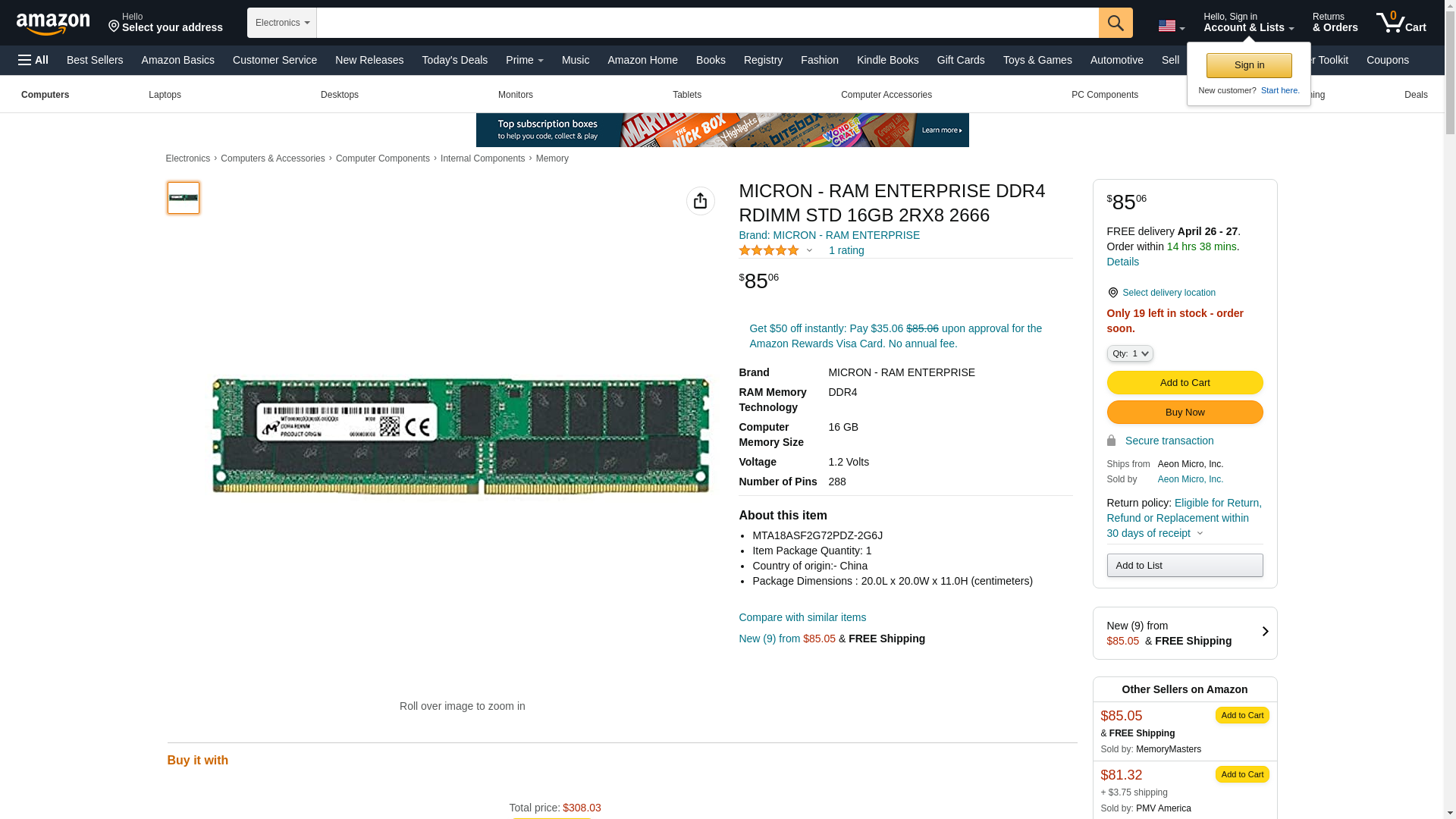The width and height of the screenshot is (1456, 819).
Task: Click the RAM product thumbnail
Action: 184,198
